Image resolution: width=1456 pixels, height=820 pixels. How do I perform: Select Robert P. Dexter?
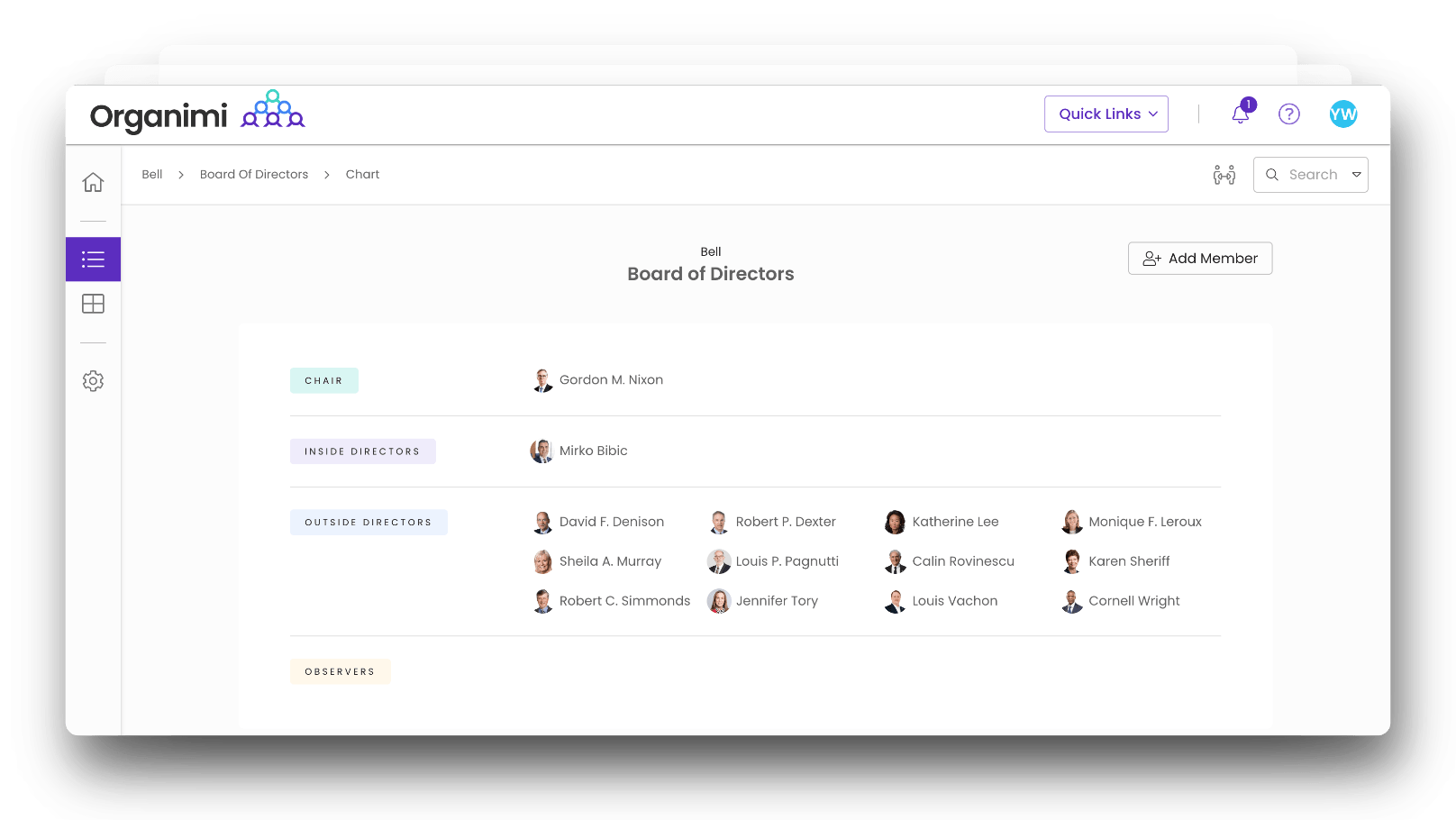point(786,522)
